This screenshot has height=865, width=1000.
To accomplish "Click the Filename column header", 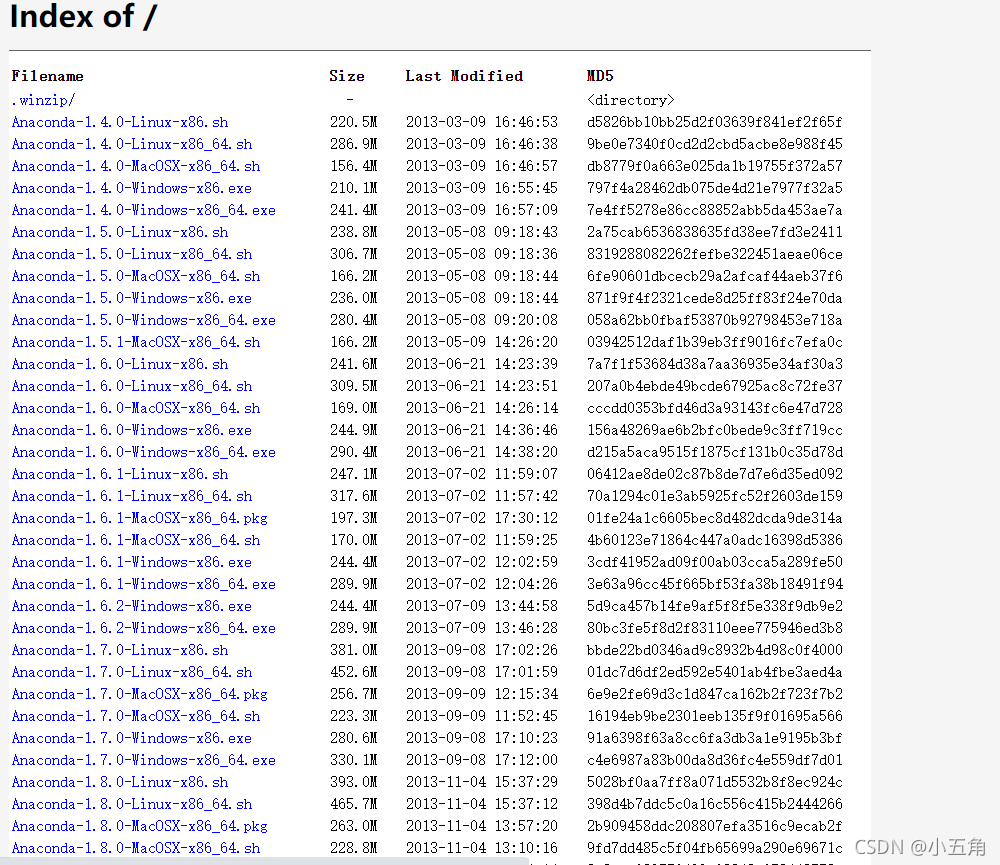I will click(48, 76).
